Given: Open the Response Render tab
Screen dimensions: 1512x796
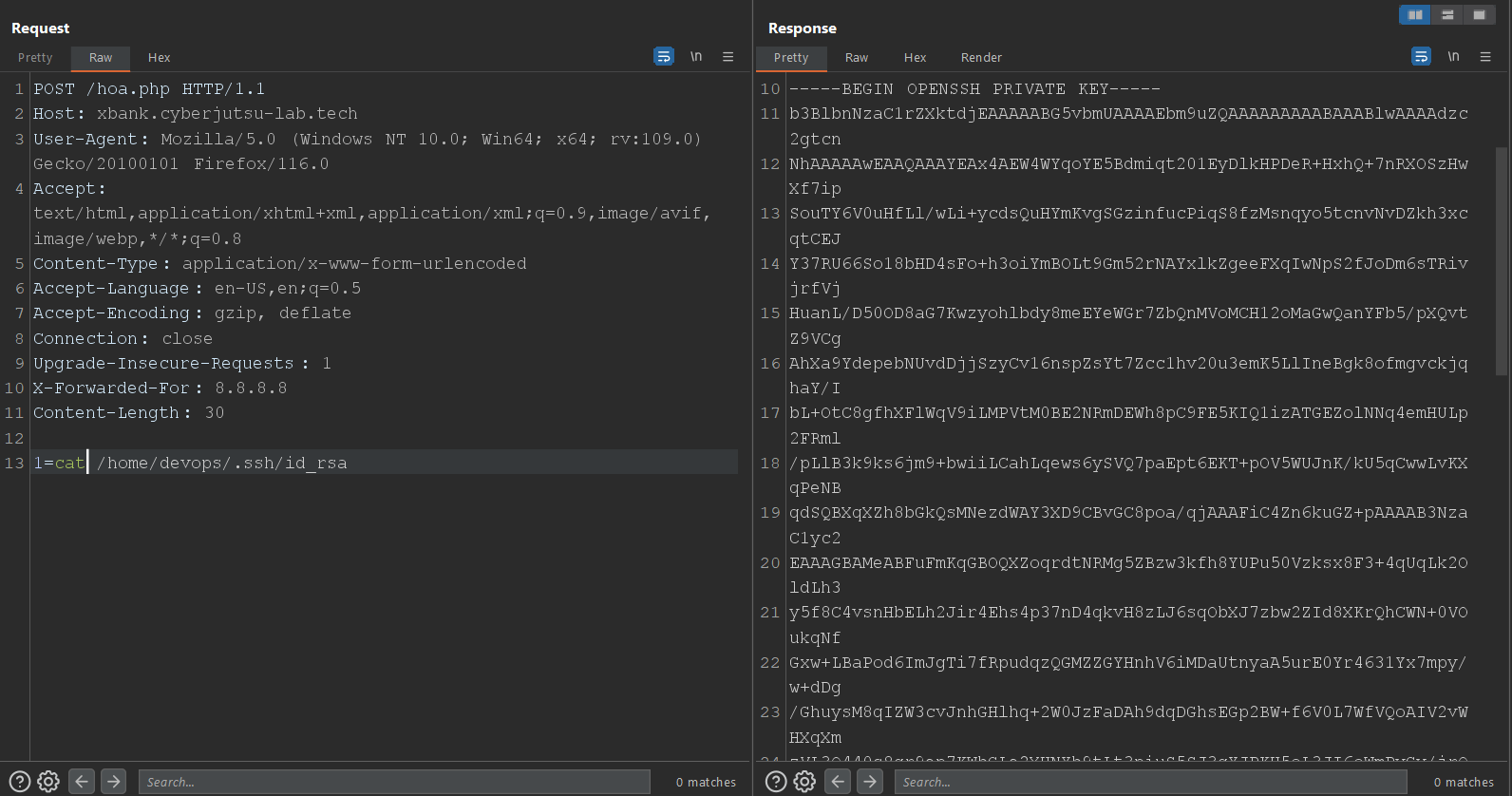Looking at the screenshot, I should (x=981, y=58).
